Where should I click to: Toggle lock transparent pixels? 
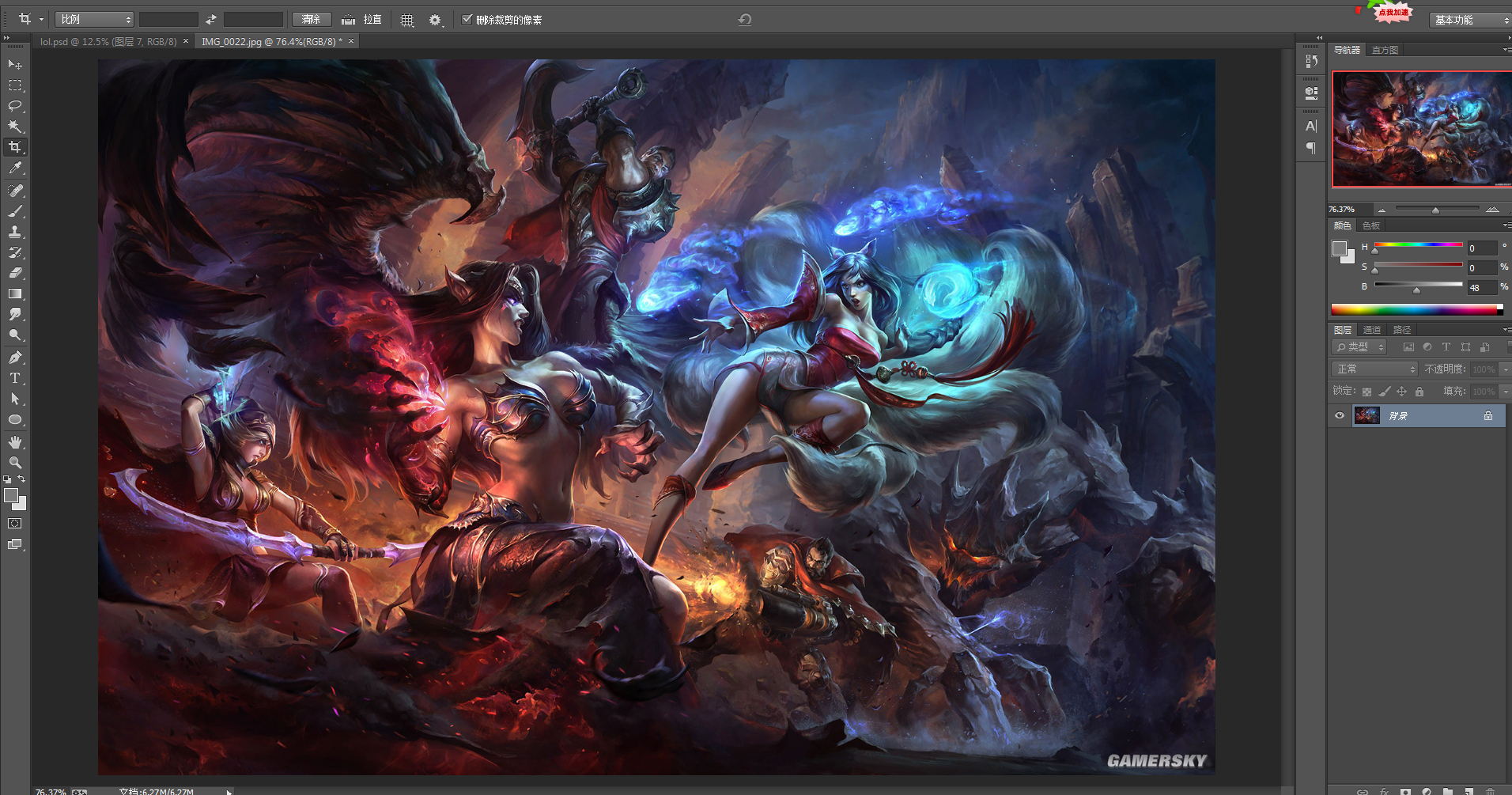click(x=1366, y=392)
